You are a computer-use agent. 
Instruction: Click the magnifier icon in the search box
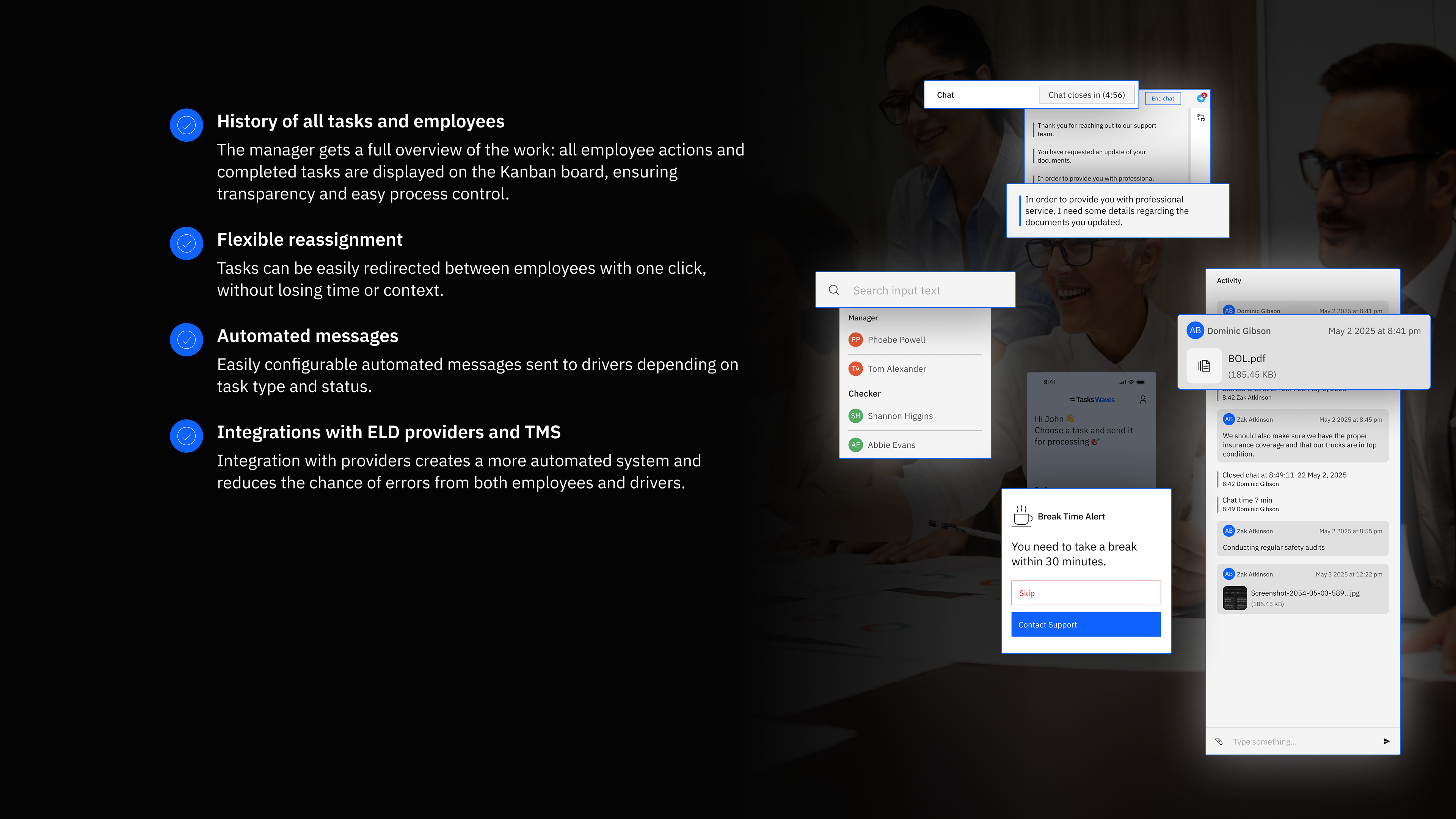tap(834, 290)
